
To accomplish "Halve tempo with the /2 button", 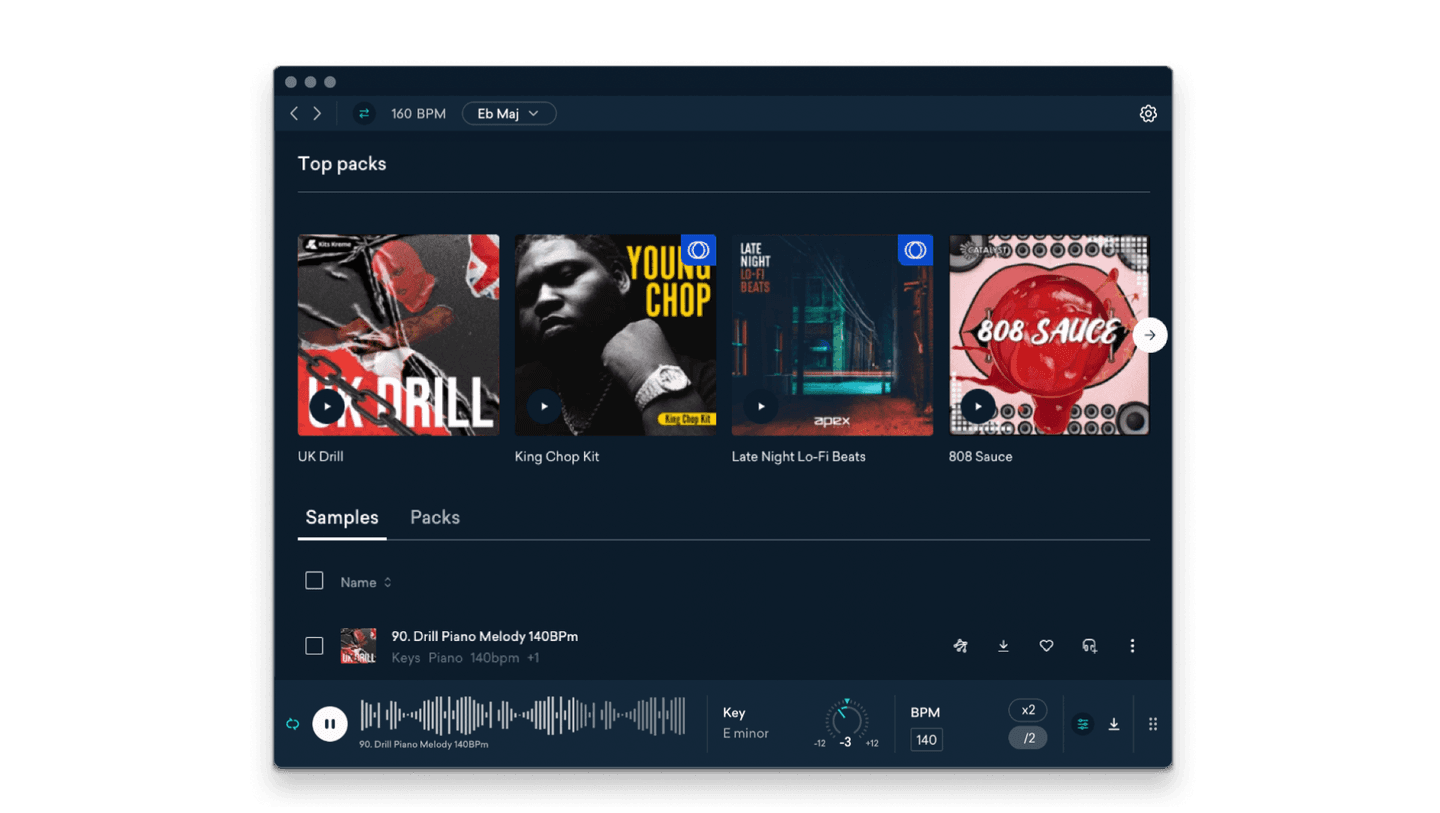I will 1028,738.
